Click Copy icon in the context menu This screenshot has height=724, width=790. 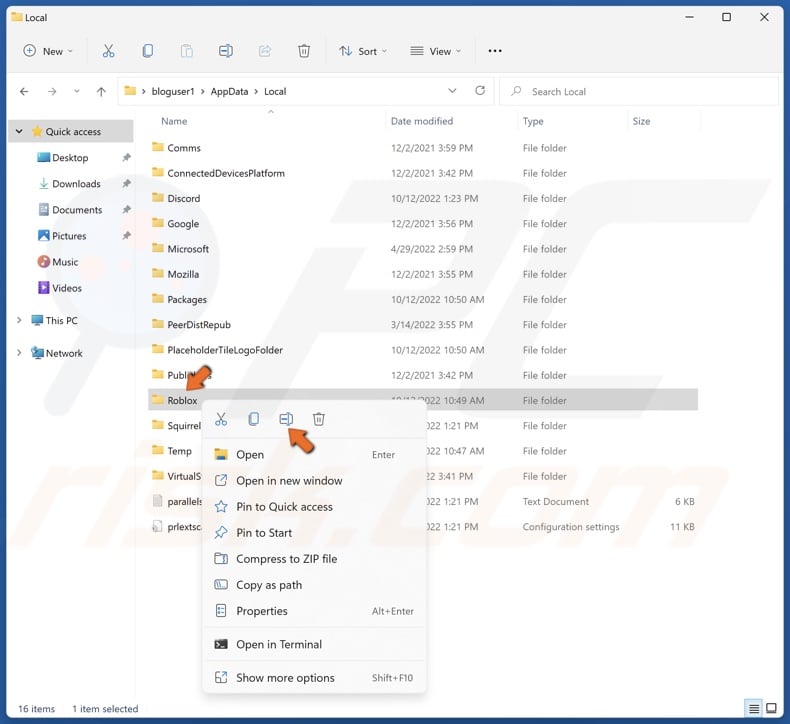click(253, 419)
